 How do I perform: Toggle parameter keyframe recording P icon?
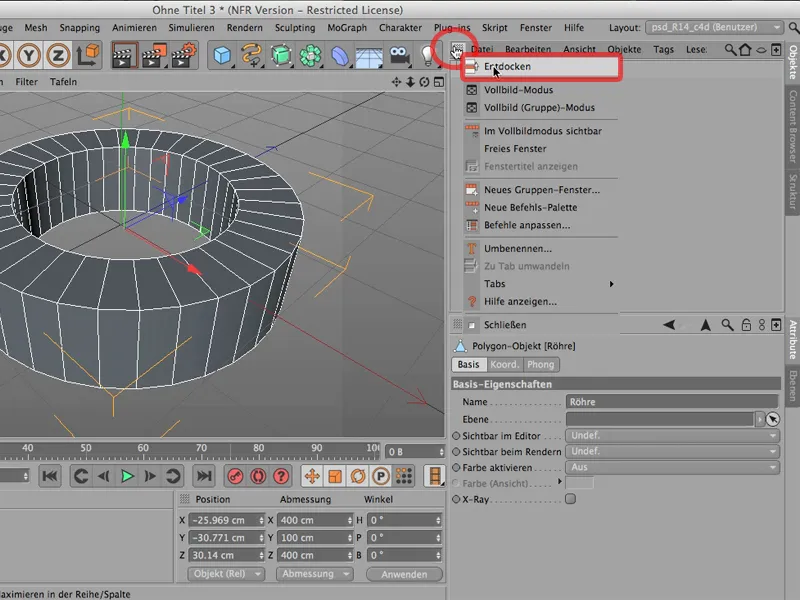tap(381, 476)
